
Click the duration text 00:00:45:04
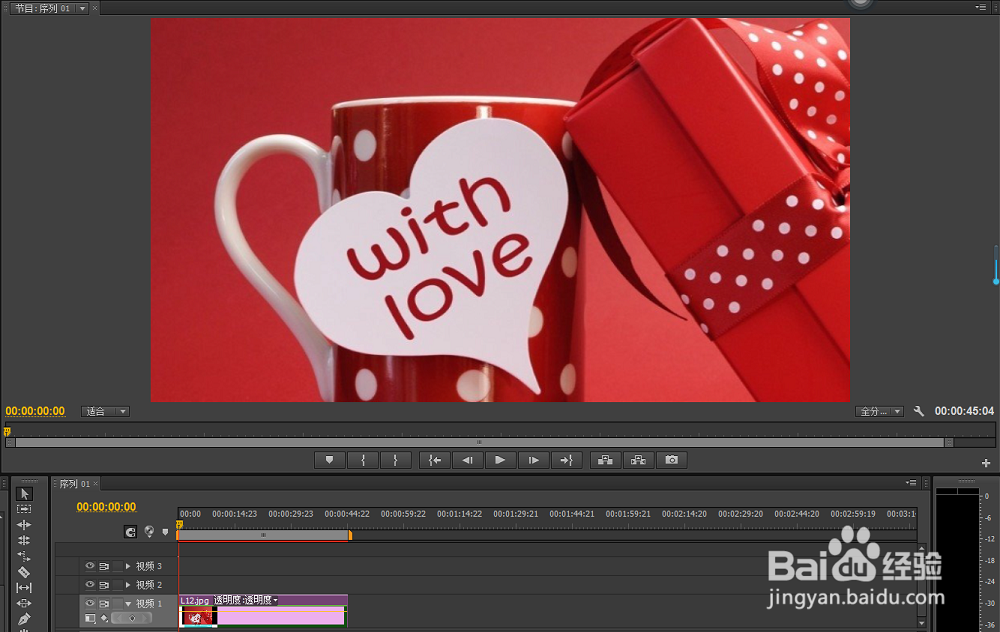pos(964,411)
